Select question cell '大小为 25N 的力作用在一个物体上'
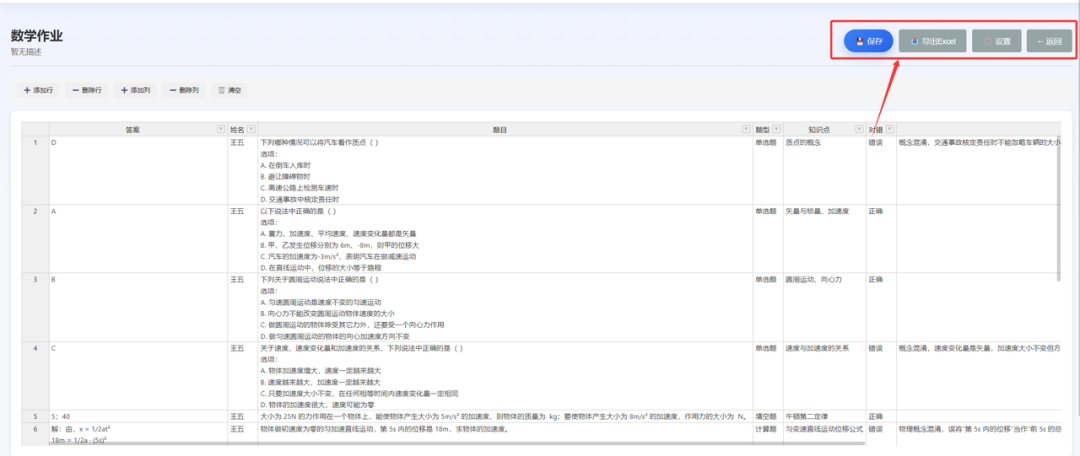Screen dimensions: 1080x456 pos(505,417)
